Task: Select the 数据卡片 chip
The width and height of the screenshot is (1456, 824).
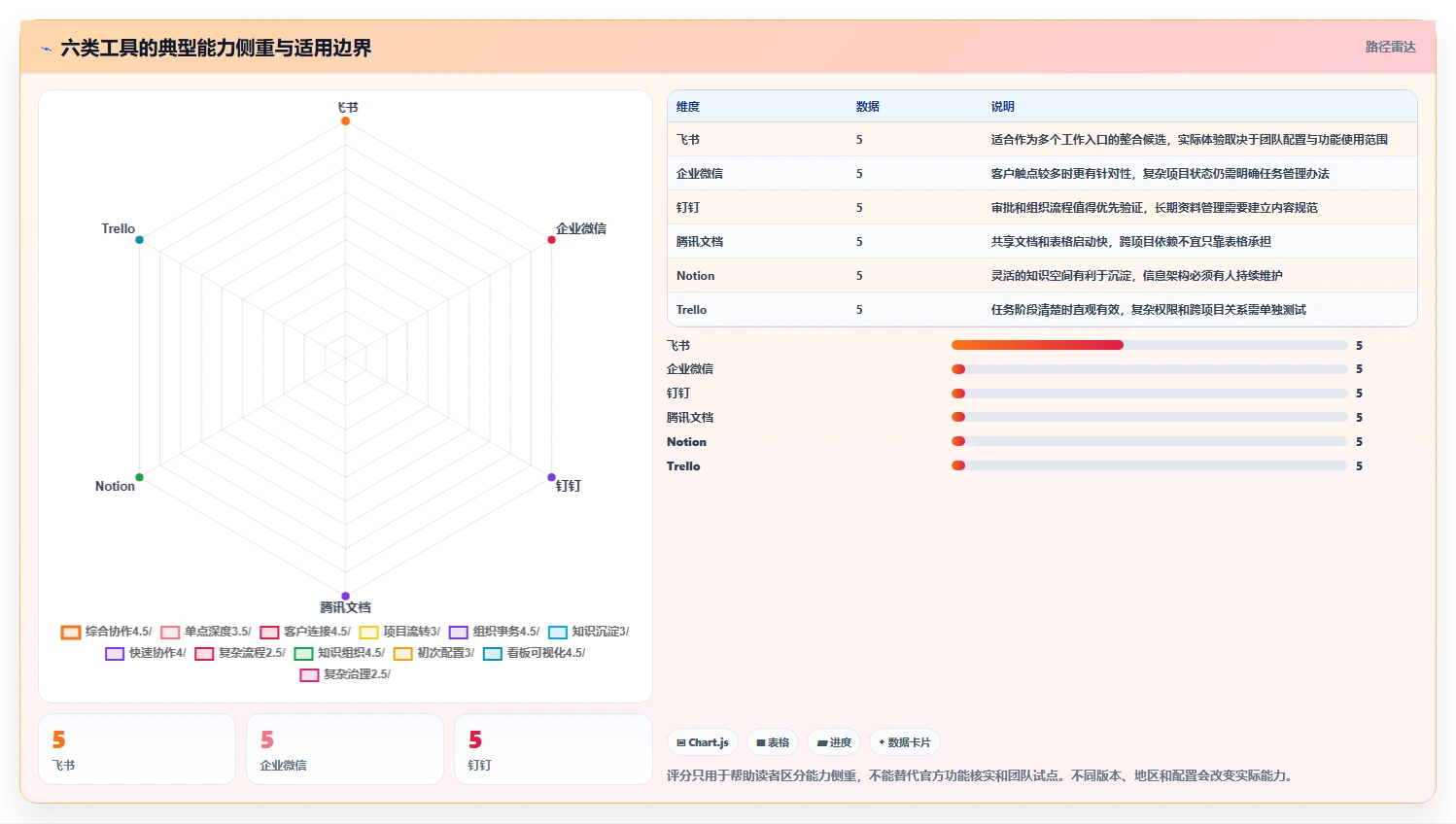Action: coord(905,742)
